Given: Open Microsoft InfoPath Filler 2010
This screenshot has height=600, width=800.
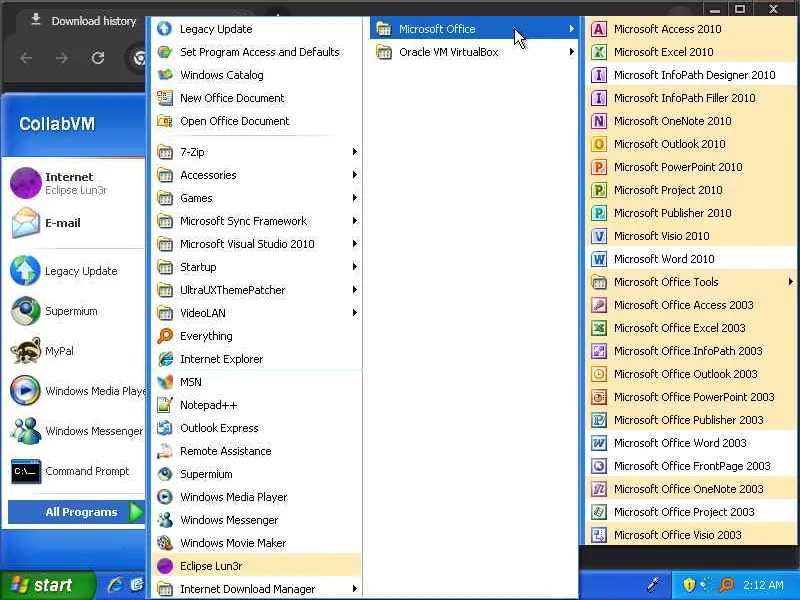Looking at the screenshot, I should pos(690,98).
